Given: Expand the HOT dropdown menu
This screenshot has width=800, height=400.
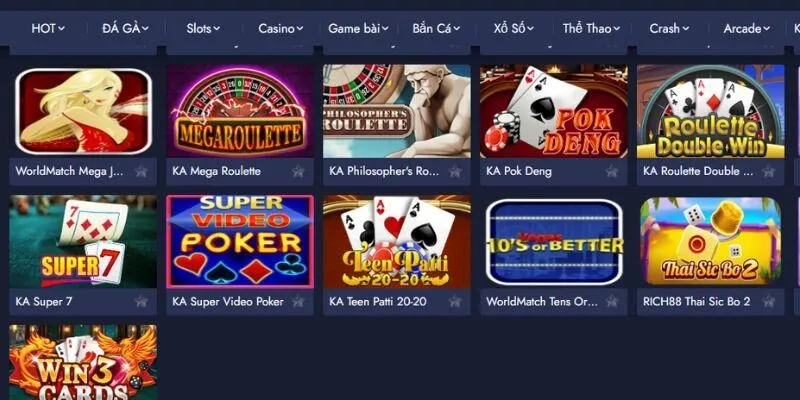Looking at the screenshot, I should coord(48,29).
